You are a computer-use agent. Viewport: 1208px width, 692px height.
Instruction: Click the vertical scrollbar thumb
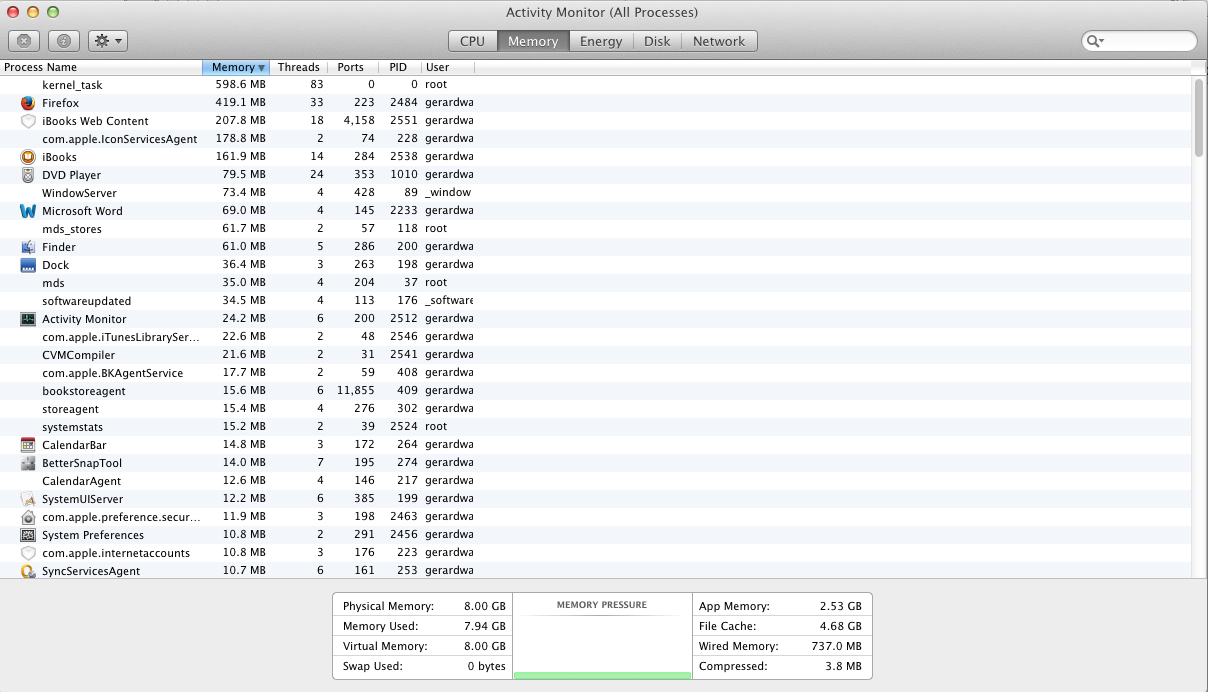tap(1199, 118)
